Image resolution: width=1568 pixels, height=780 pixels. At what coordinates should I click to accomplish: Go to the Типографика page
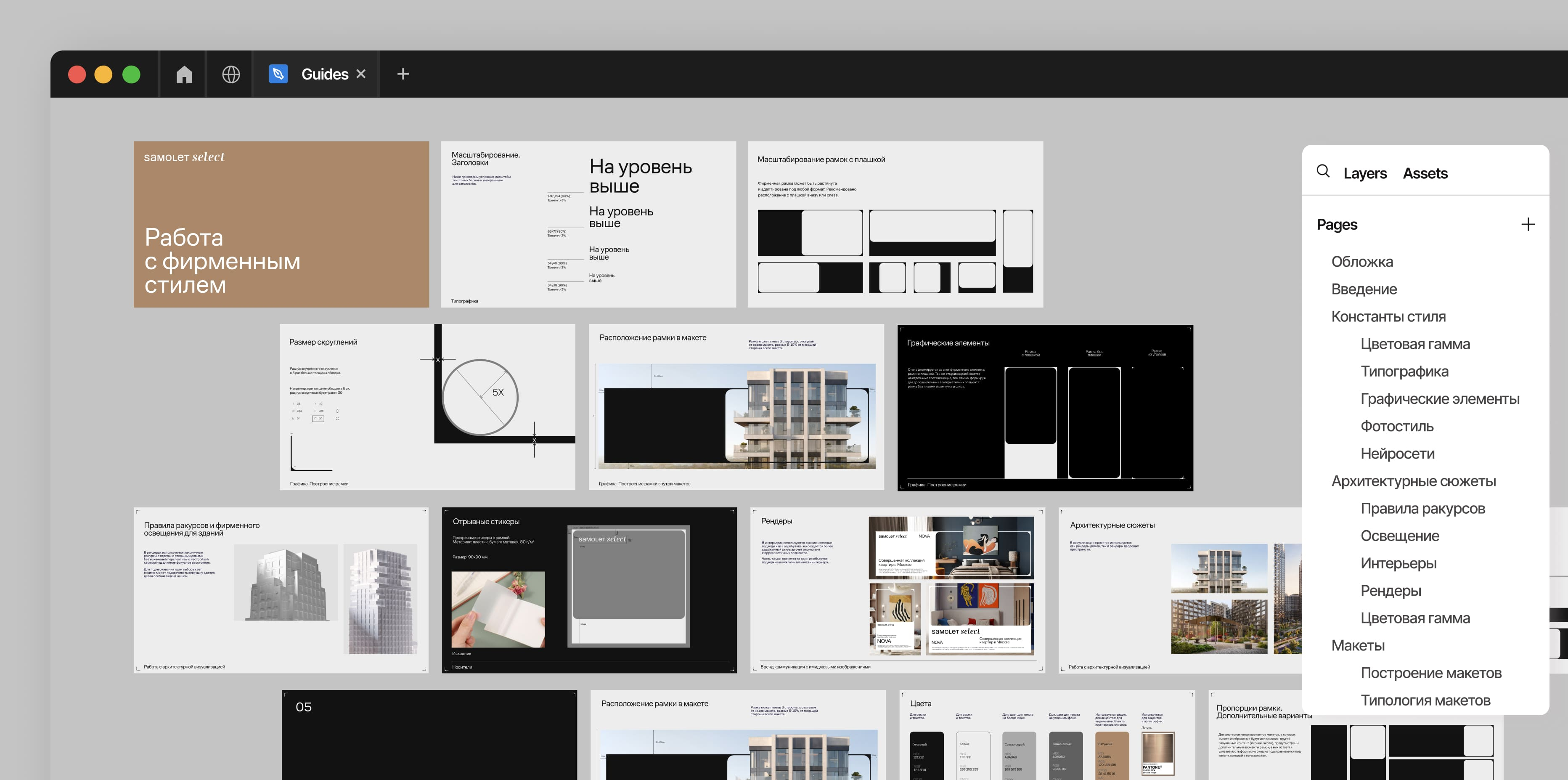[1404, 371]
